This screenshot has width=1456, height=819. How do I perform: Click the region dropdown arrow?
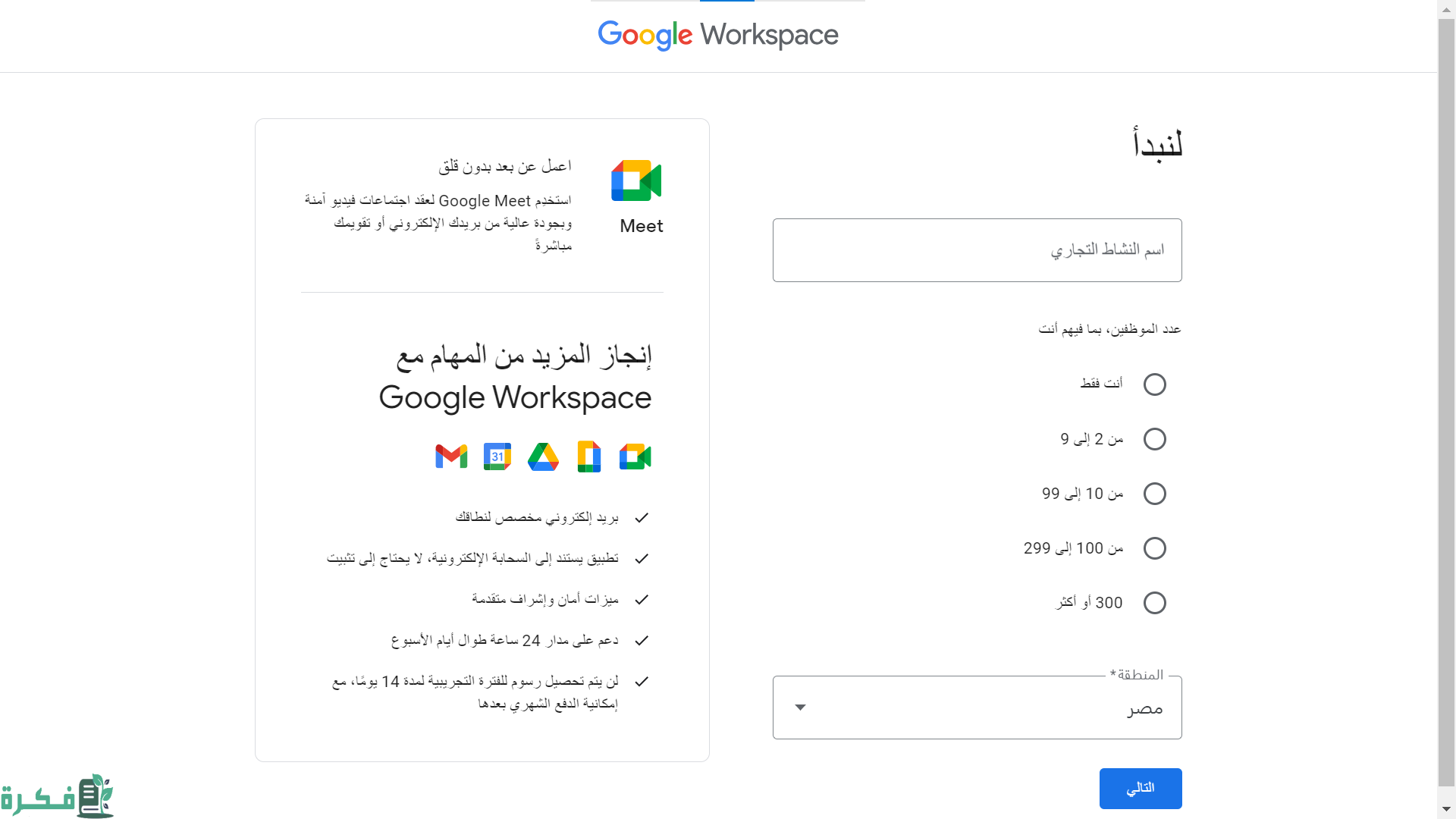[x=800, y=708]
